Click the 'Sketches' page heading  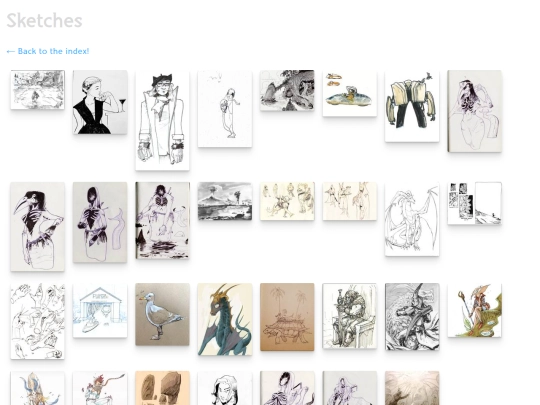pos(44,21)
